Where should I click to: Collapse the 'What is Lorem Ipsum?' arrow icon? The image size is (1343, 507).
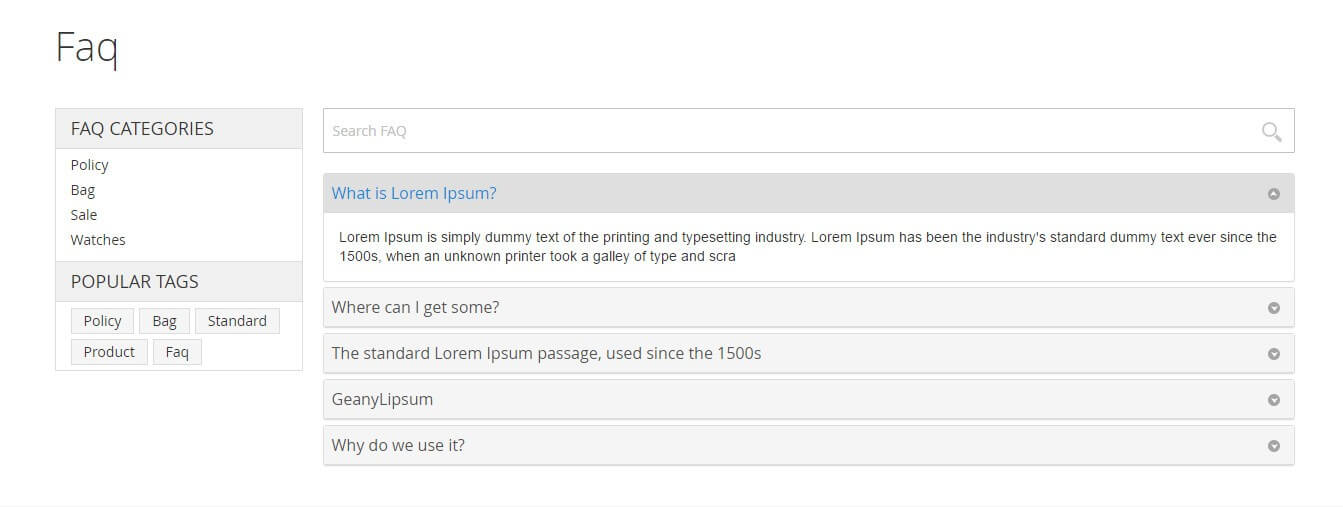click(x=1273, y=194)
